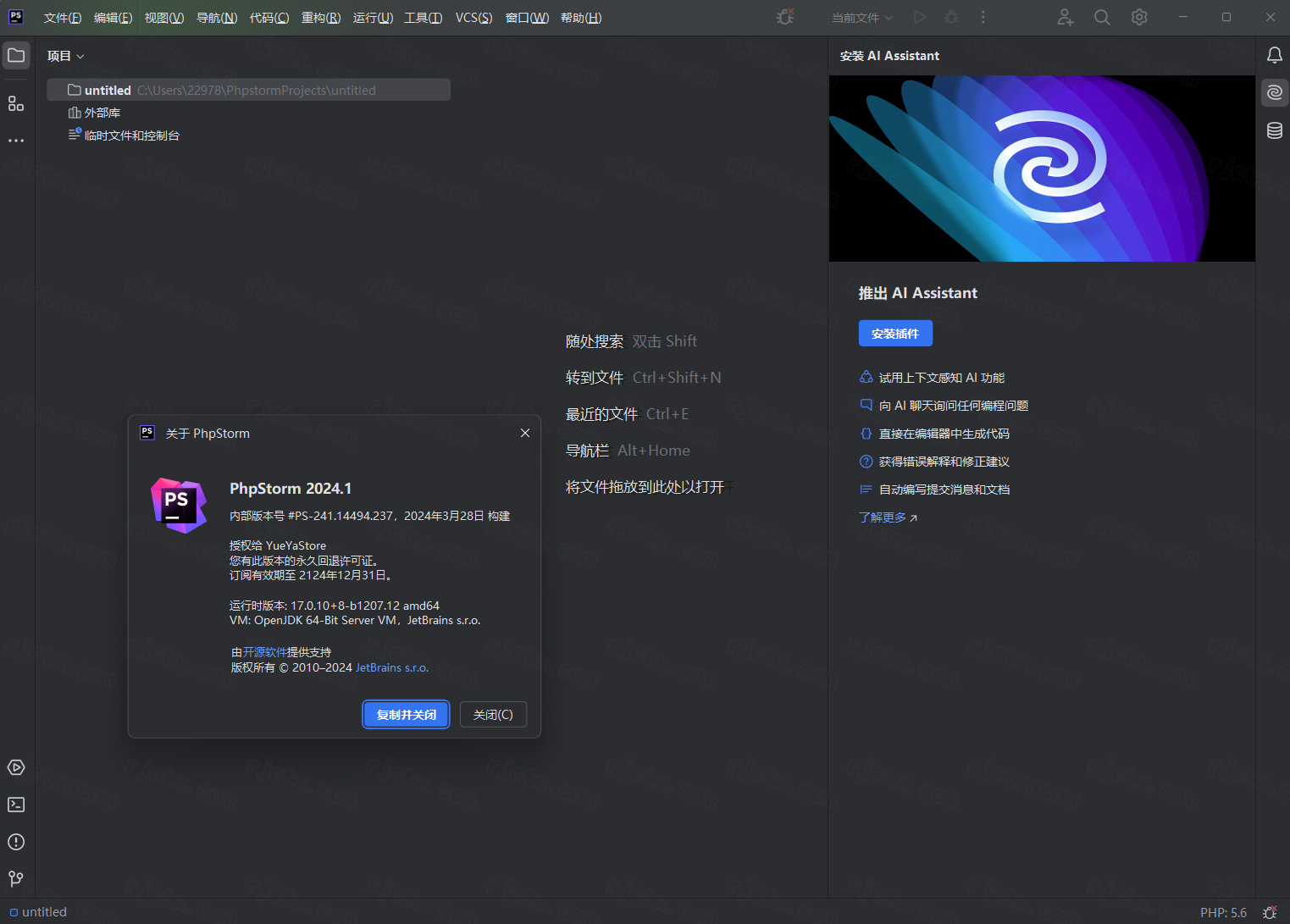
Task: Click the Run play icon in toolbar
Action: tap(920, 17)
